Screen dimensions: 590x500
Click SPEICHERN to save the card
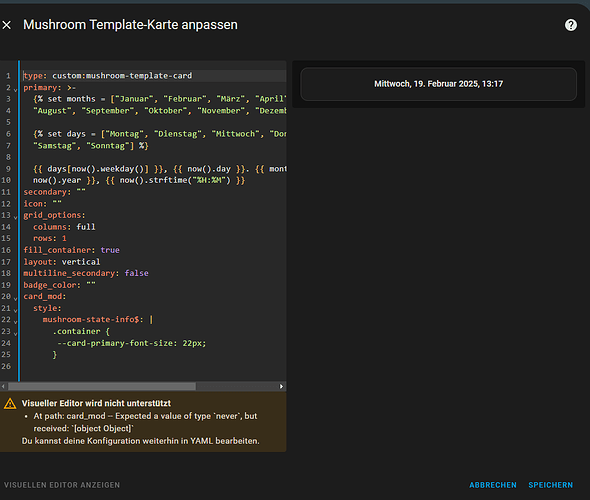point(550,485)
